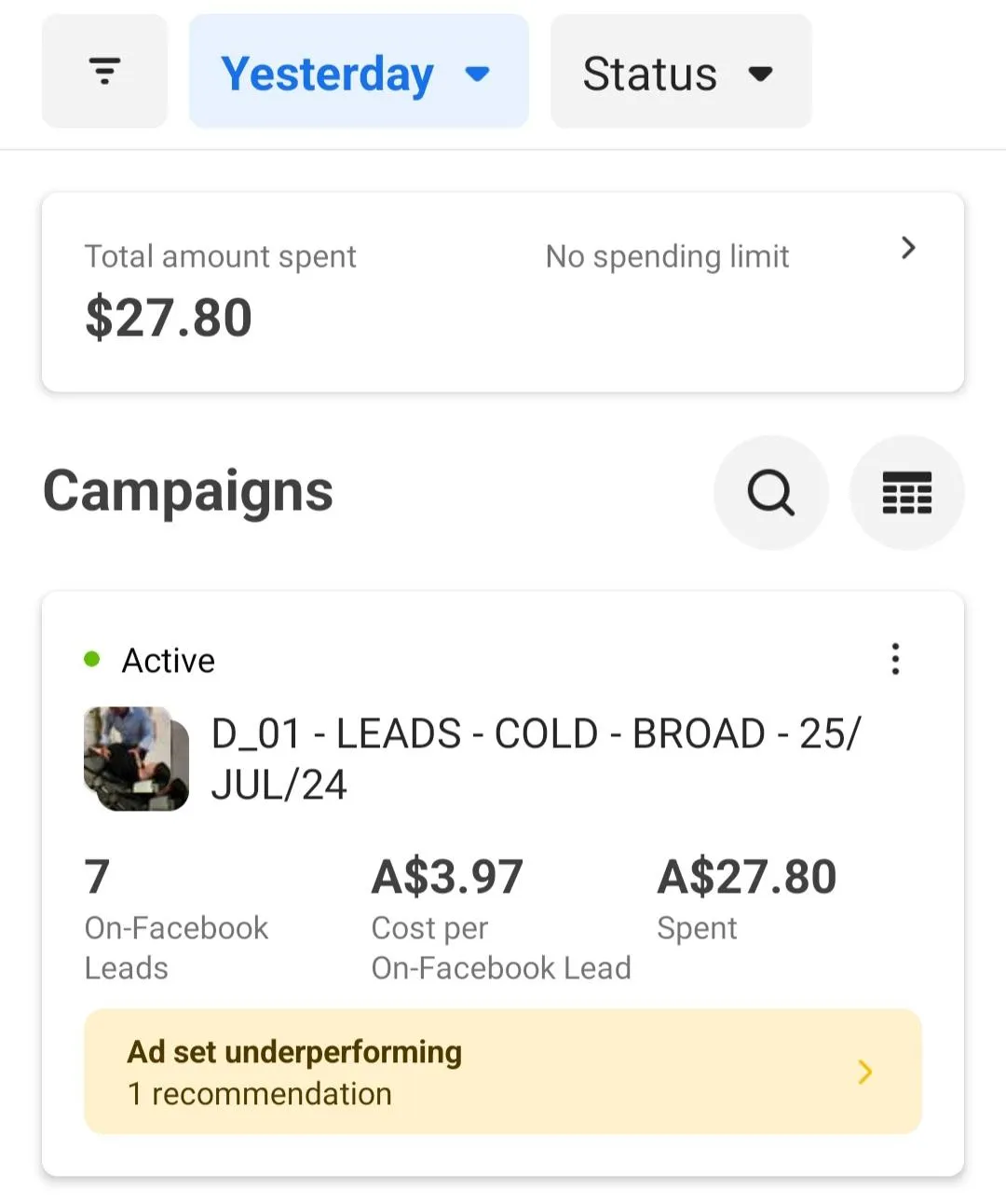The height and width of the screenshot is (1204, 1006).
Task: Tap the yellow arrow on underperforming banner
Action: [x=865, y=1072]
